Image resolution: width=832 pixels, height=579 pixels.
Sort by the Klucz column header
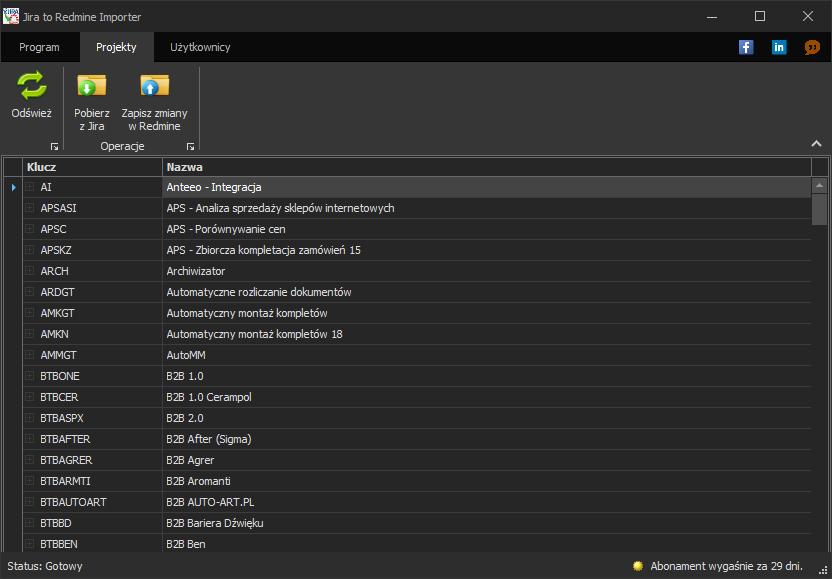click(x=92, y=167)
